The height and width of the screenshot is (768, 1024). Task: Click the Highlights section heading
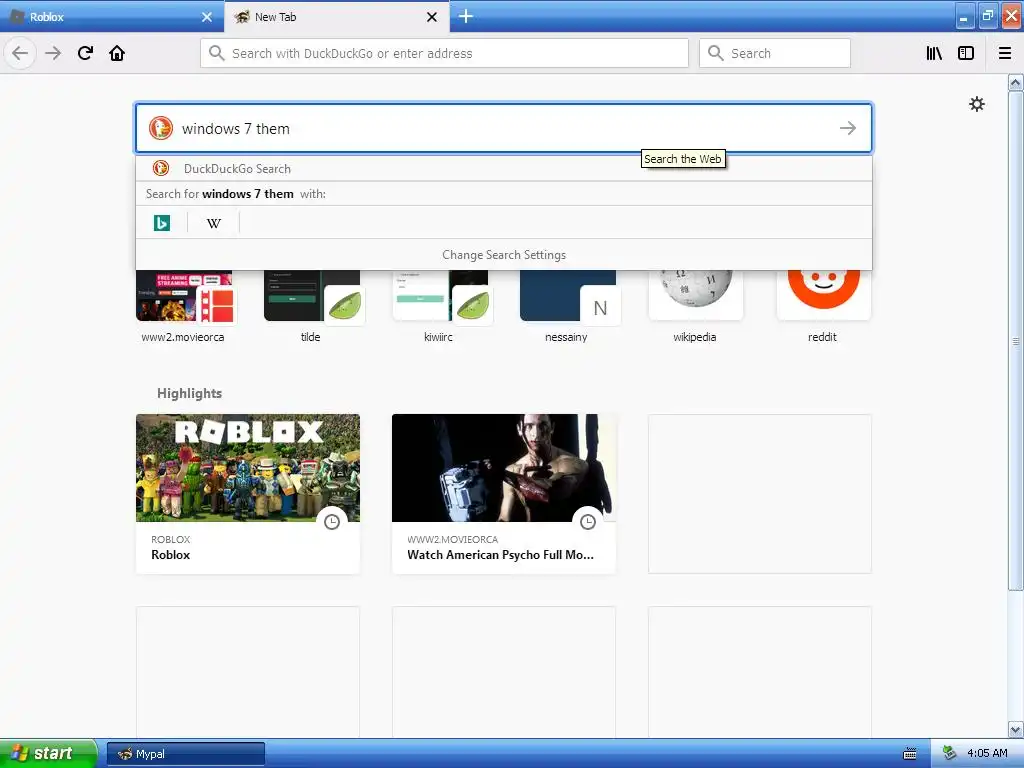tap(189, 393)
